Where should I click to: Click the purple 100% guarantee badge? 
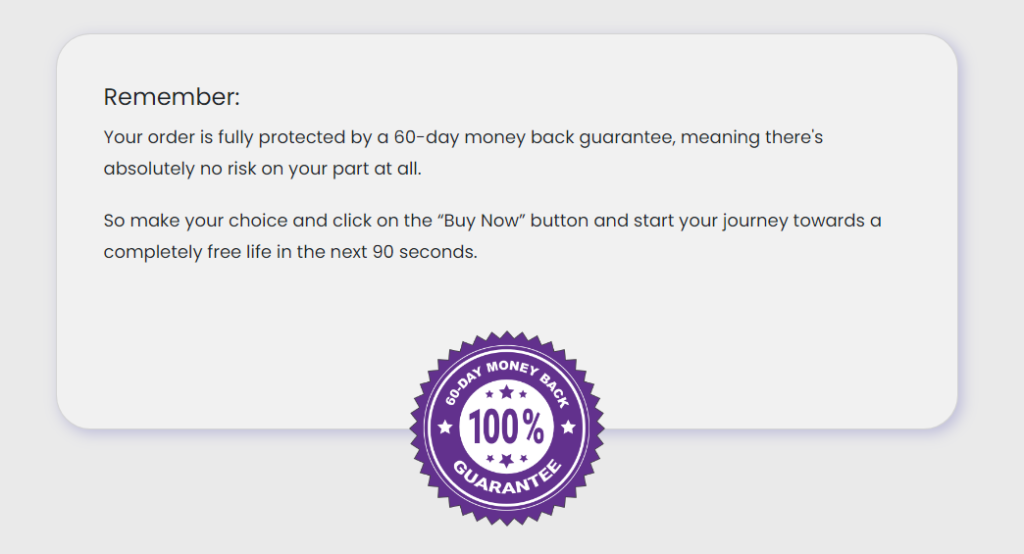click(x=507, y=428)
